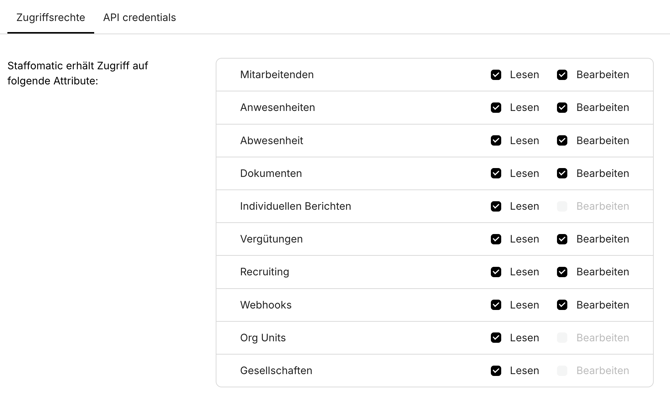Toggle Lesen checkbox for Org Units
The image size is (670, 401).
(x=496, y=338)
